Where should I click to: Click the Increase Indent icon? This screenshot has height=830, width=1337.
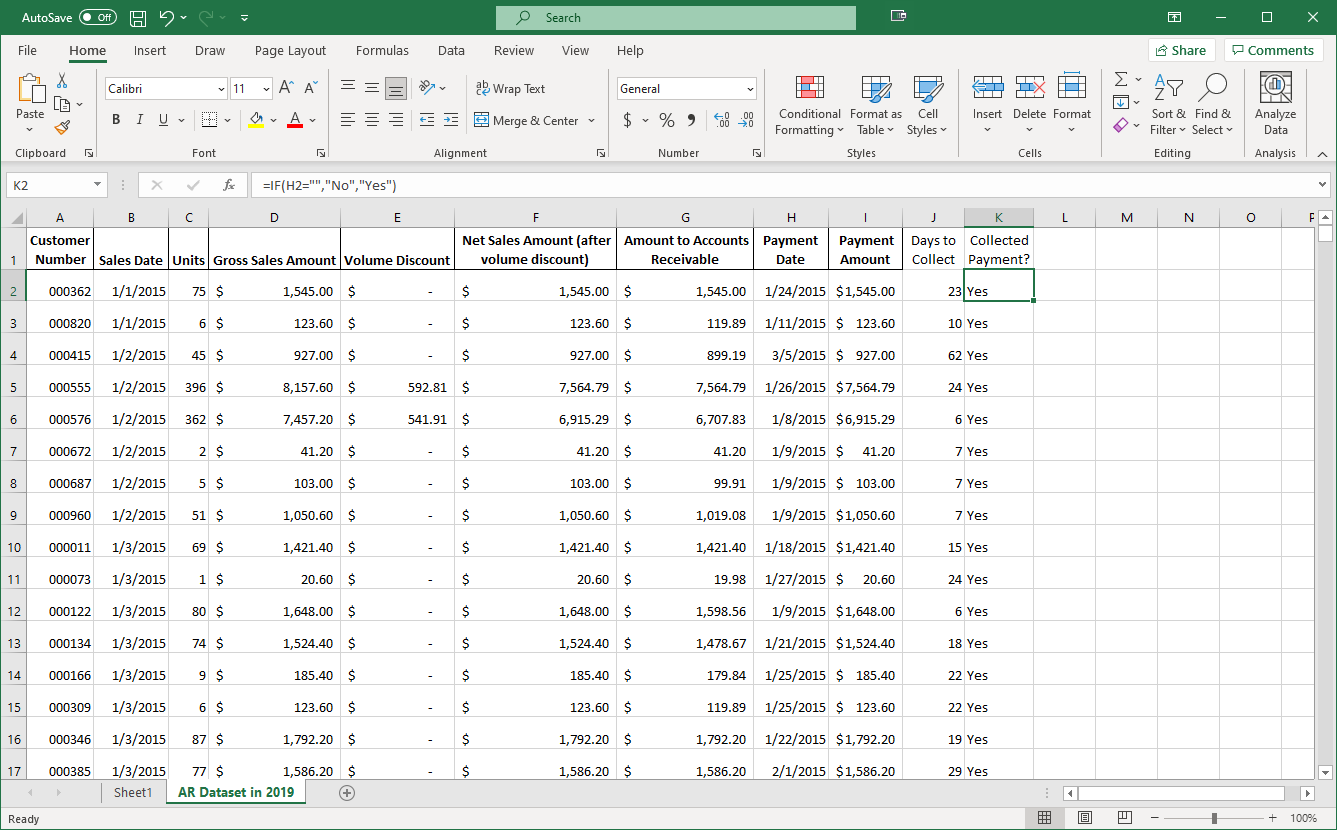451,120
